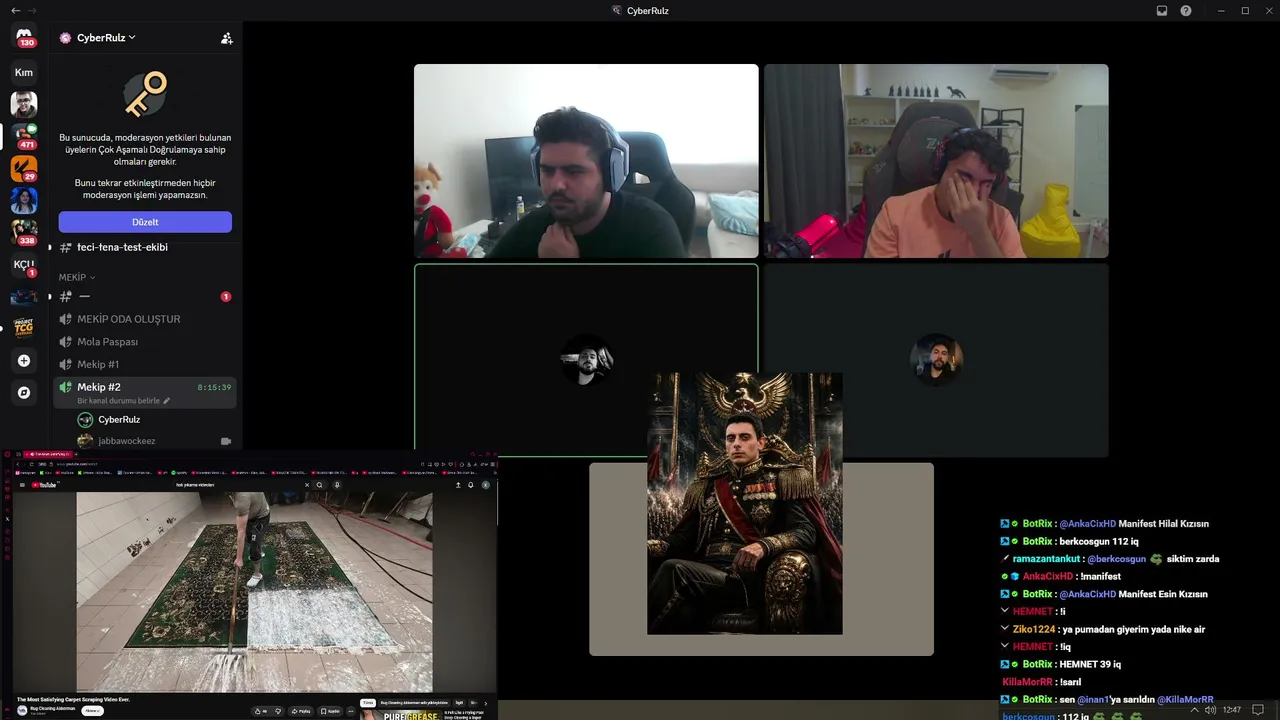Open server with 338 unread badge
Viewport: 1280px width, 720px height.
coord(24,232)
